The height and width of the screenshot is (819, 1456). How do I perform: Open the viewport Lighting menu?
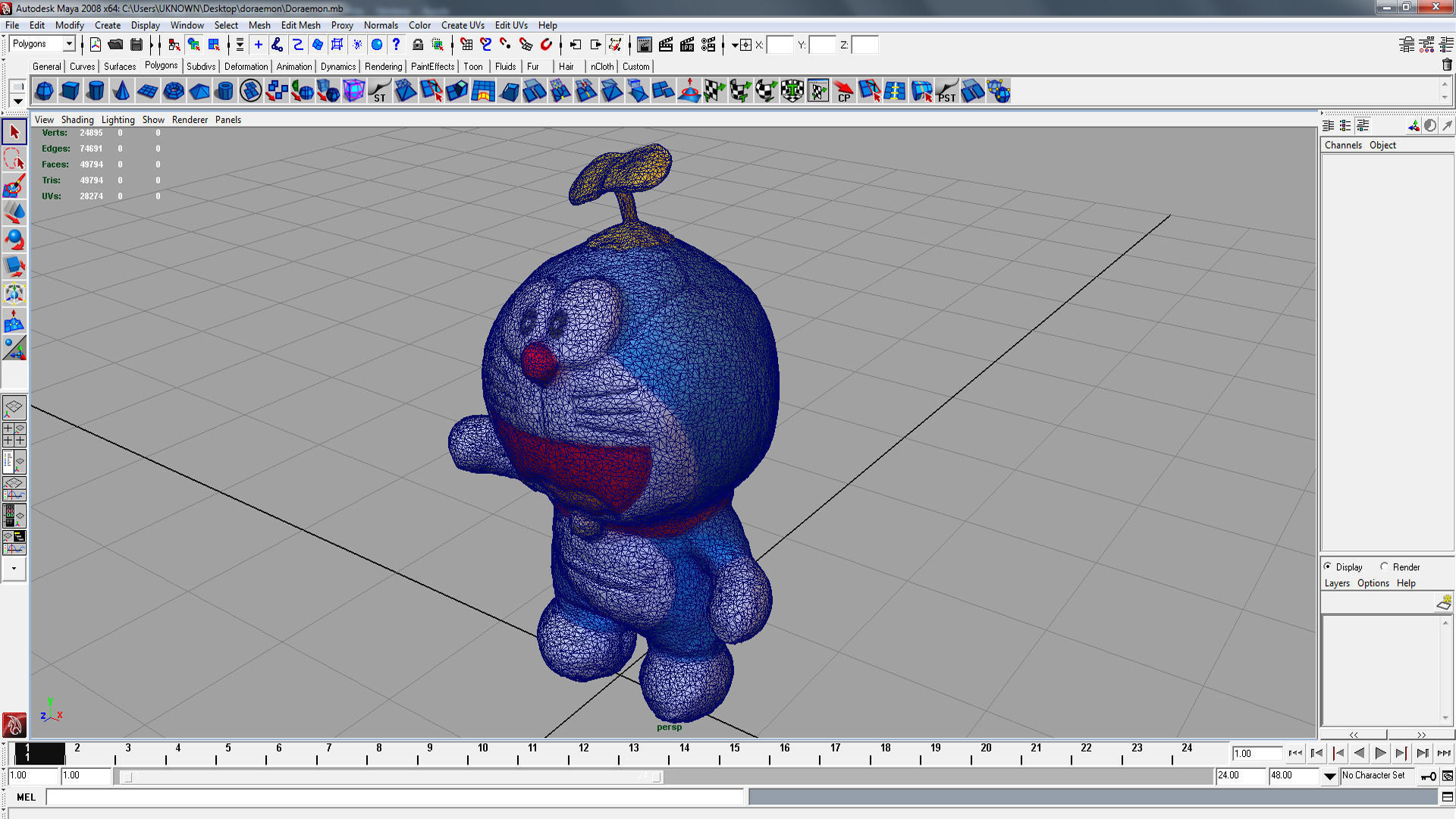(118, 120)
